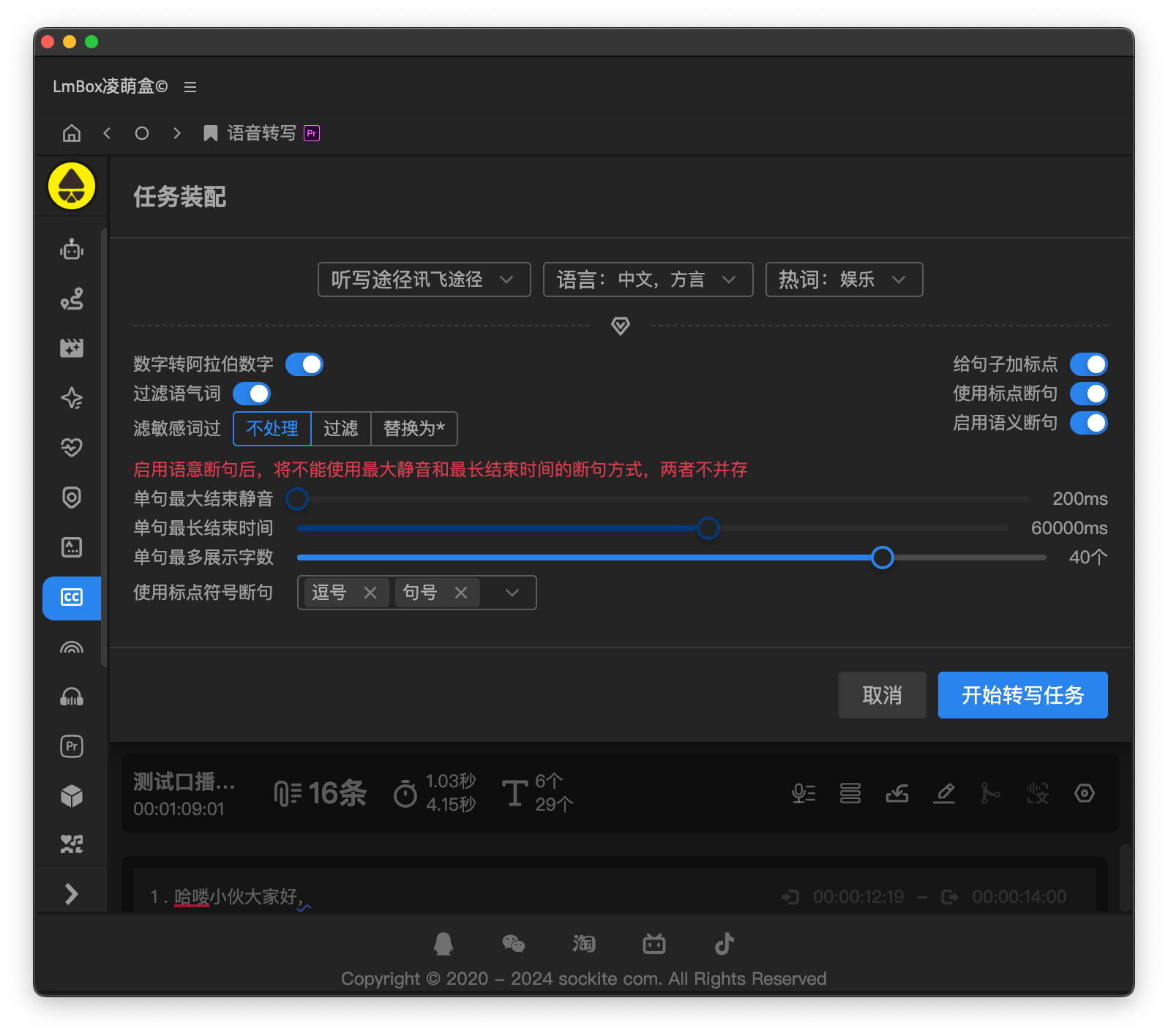This screenshot has width=1168, height=1036.
Task: Open the 热词：娱乐 dropdown
Action: click(x=845, y=279)
